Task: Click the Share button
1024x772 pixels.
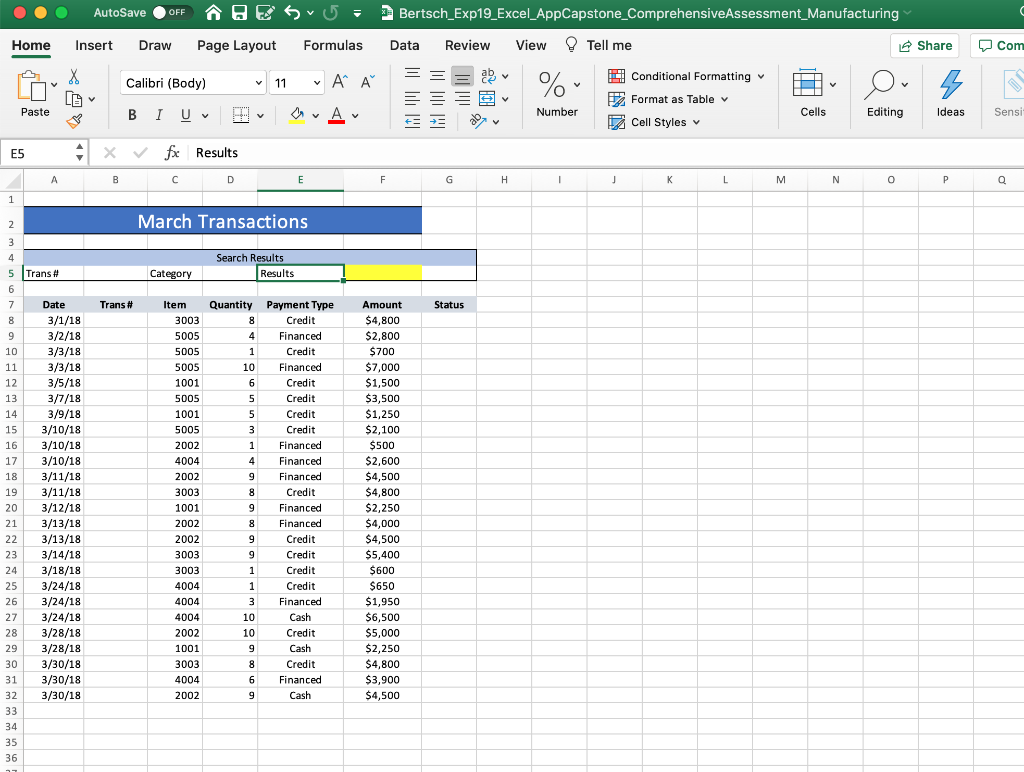Action: tap(924, 45)
